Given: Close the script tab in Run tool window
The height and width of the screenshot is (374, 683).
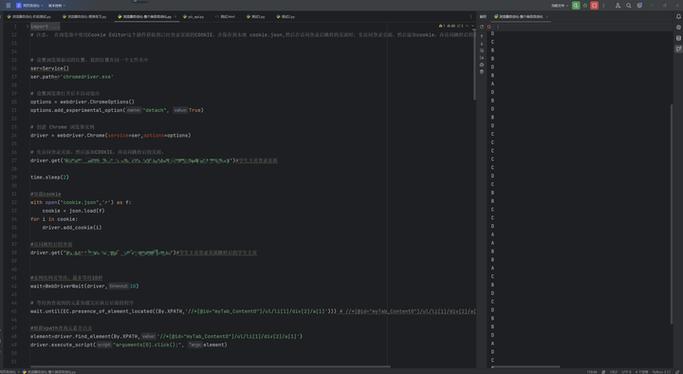Looking at the screenshot, I should point(547,17).
